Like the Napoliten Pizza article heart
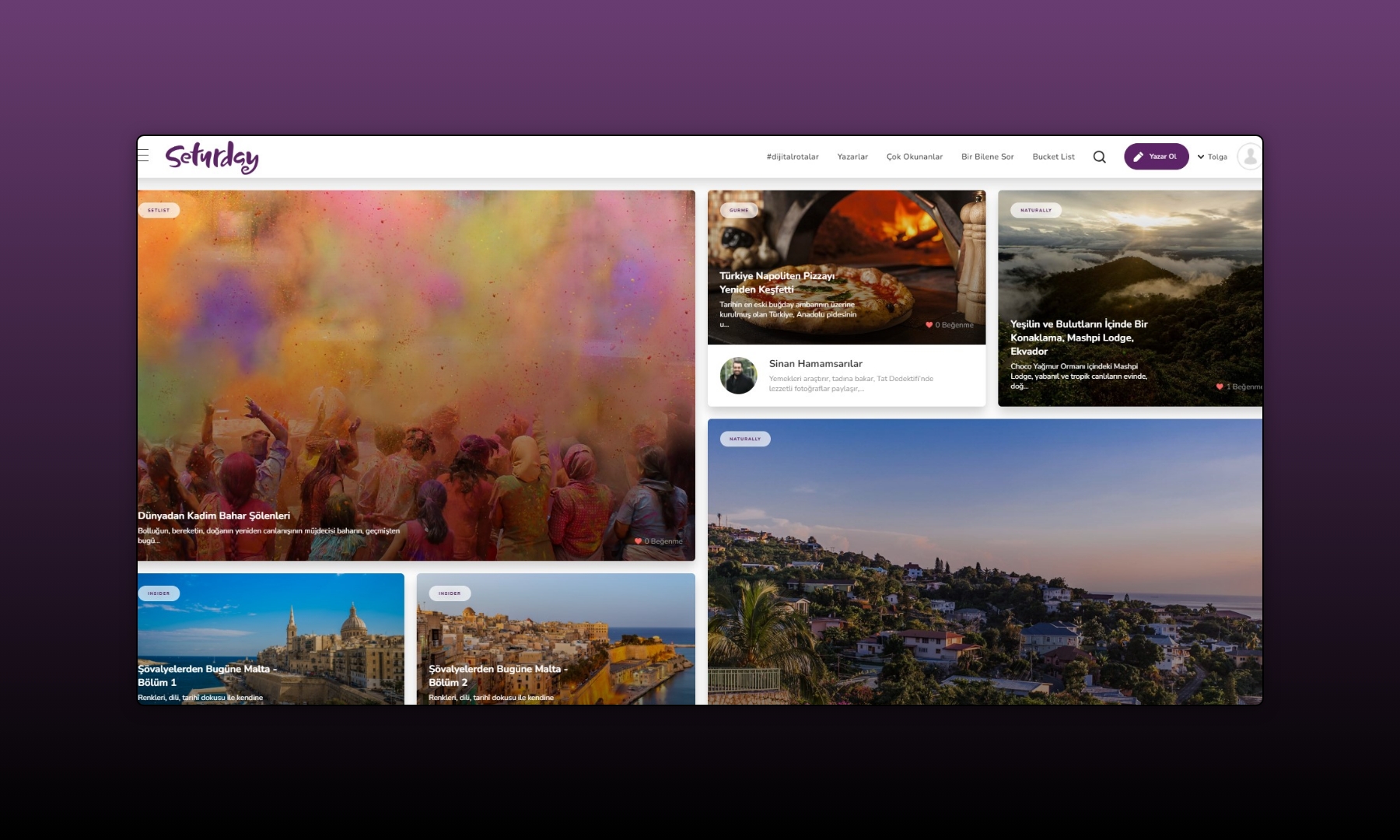The height and width of the screenshot is (840, 1400). click(x=929, y=325)
